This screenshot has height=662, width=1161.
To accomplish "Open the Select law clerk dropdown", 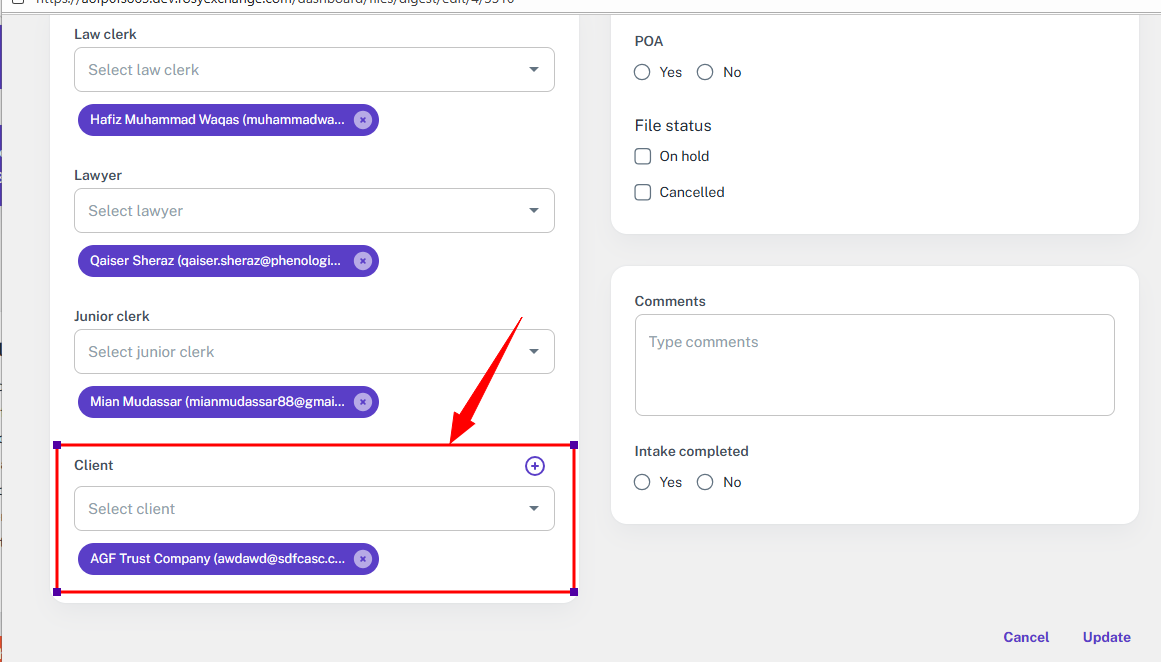I will click(314, 70).
